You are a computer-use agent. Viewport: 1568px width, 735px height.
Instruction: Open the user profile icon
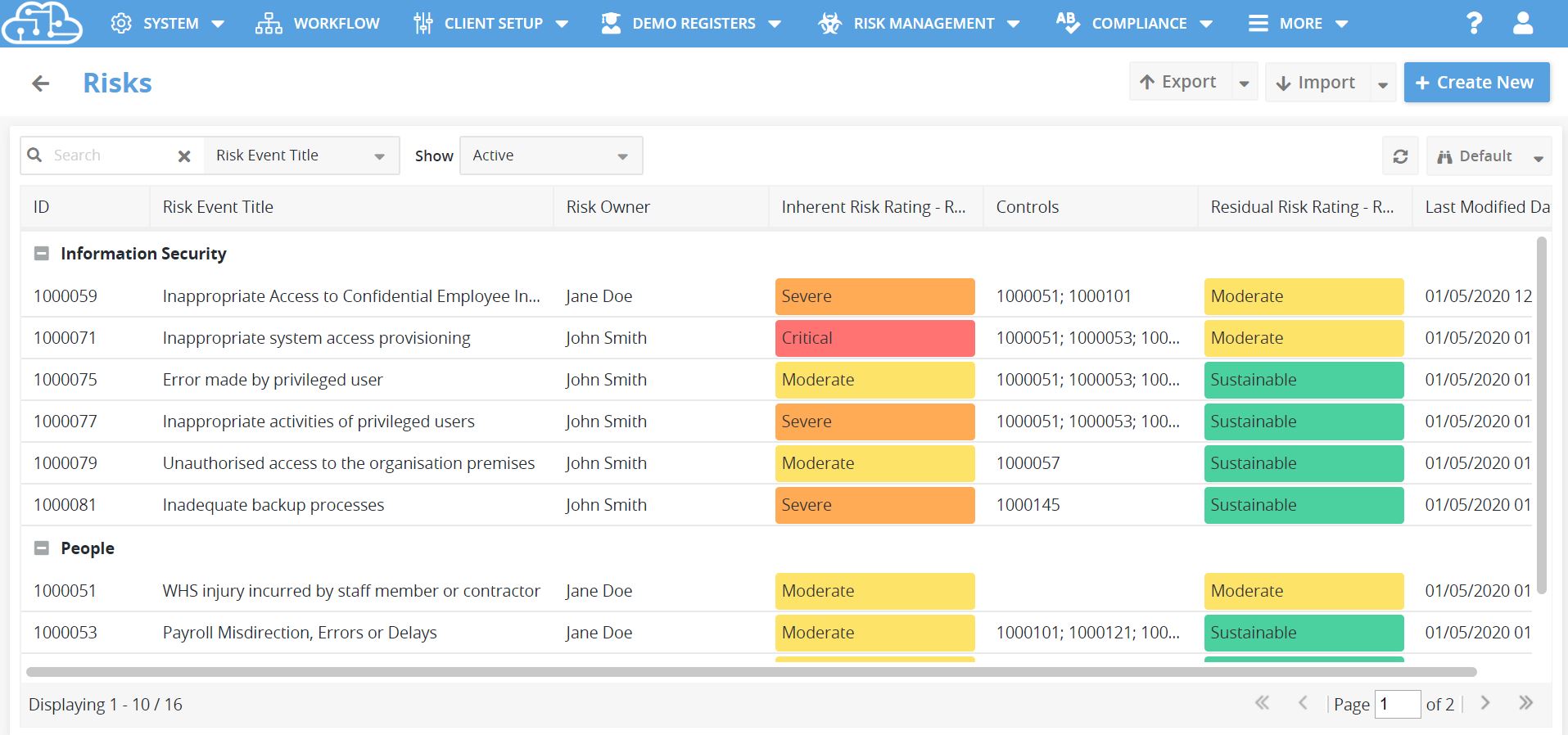click(1522, 23)
